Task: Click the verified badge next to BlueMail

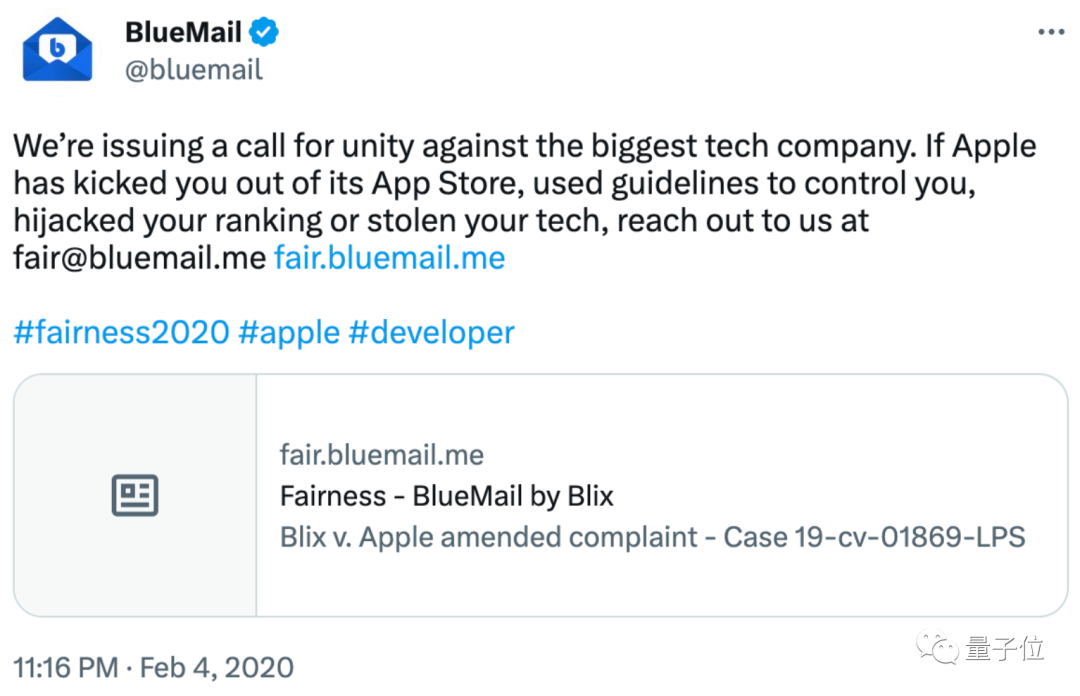Action: (264, 32)
